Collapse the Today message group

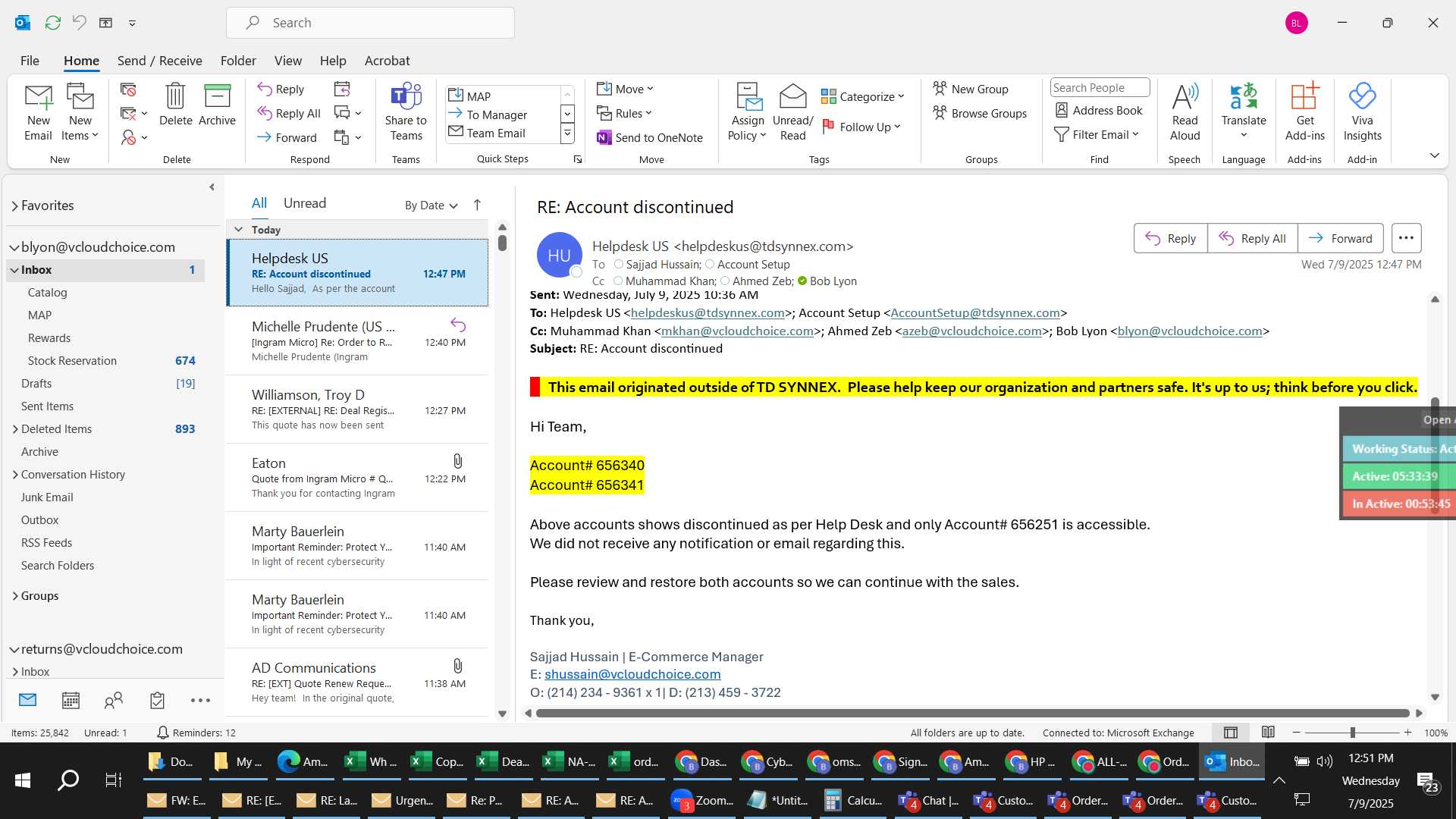(x=238, y=229)
